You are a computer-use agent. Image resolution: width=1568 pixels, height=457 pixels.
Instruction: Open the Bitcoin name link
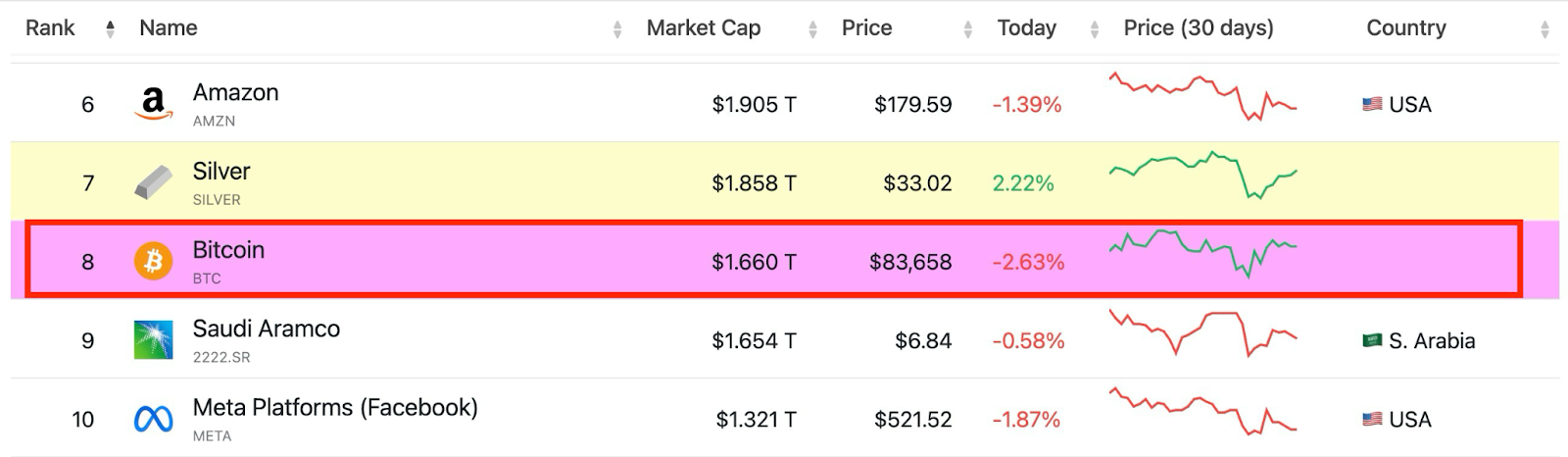[228, 250]
